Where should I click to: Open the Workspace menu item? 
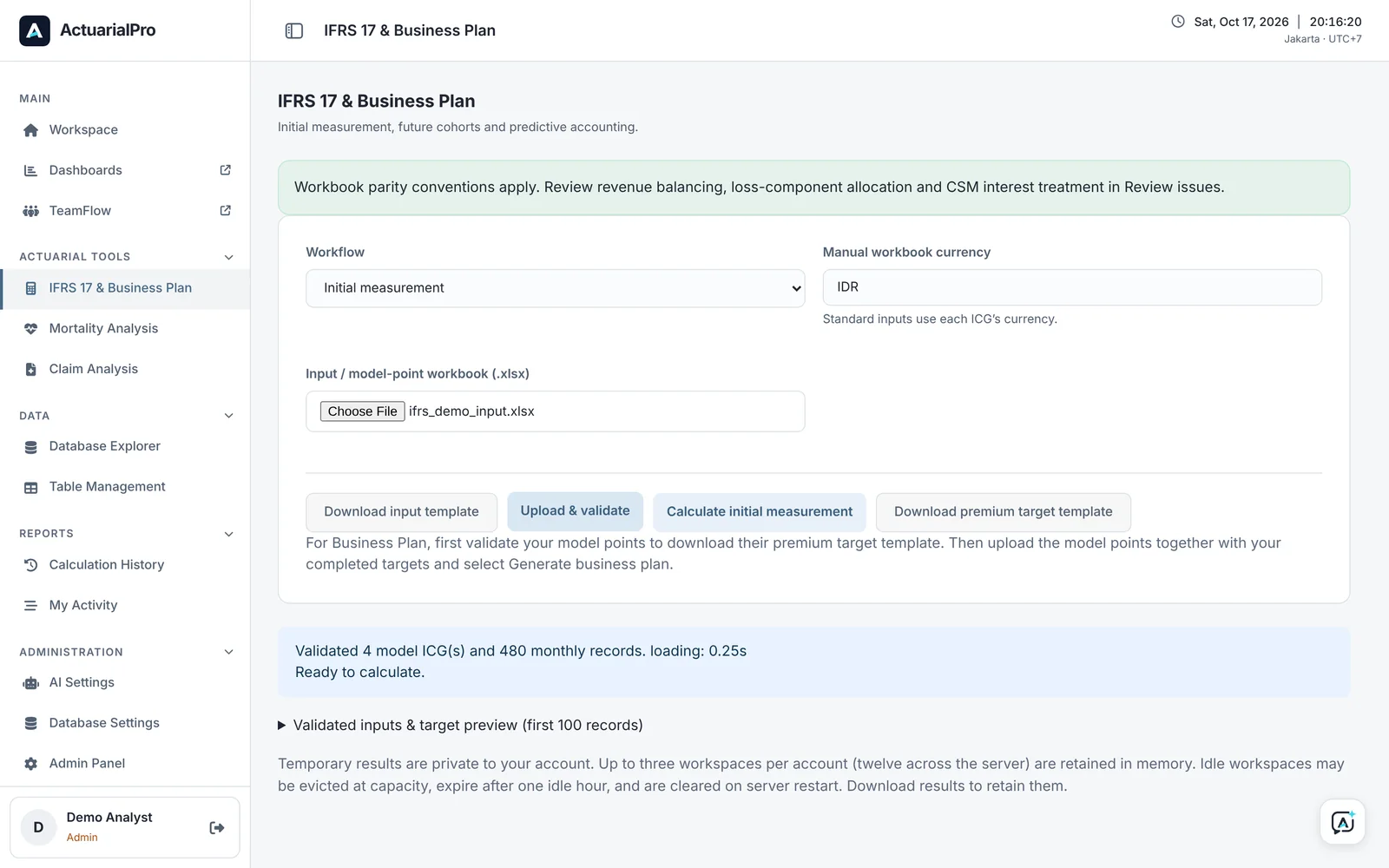pos(126,130)
